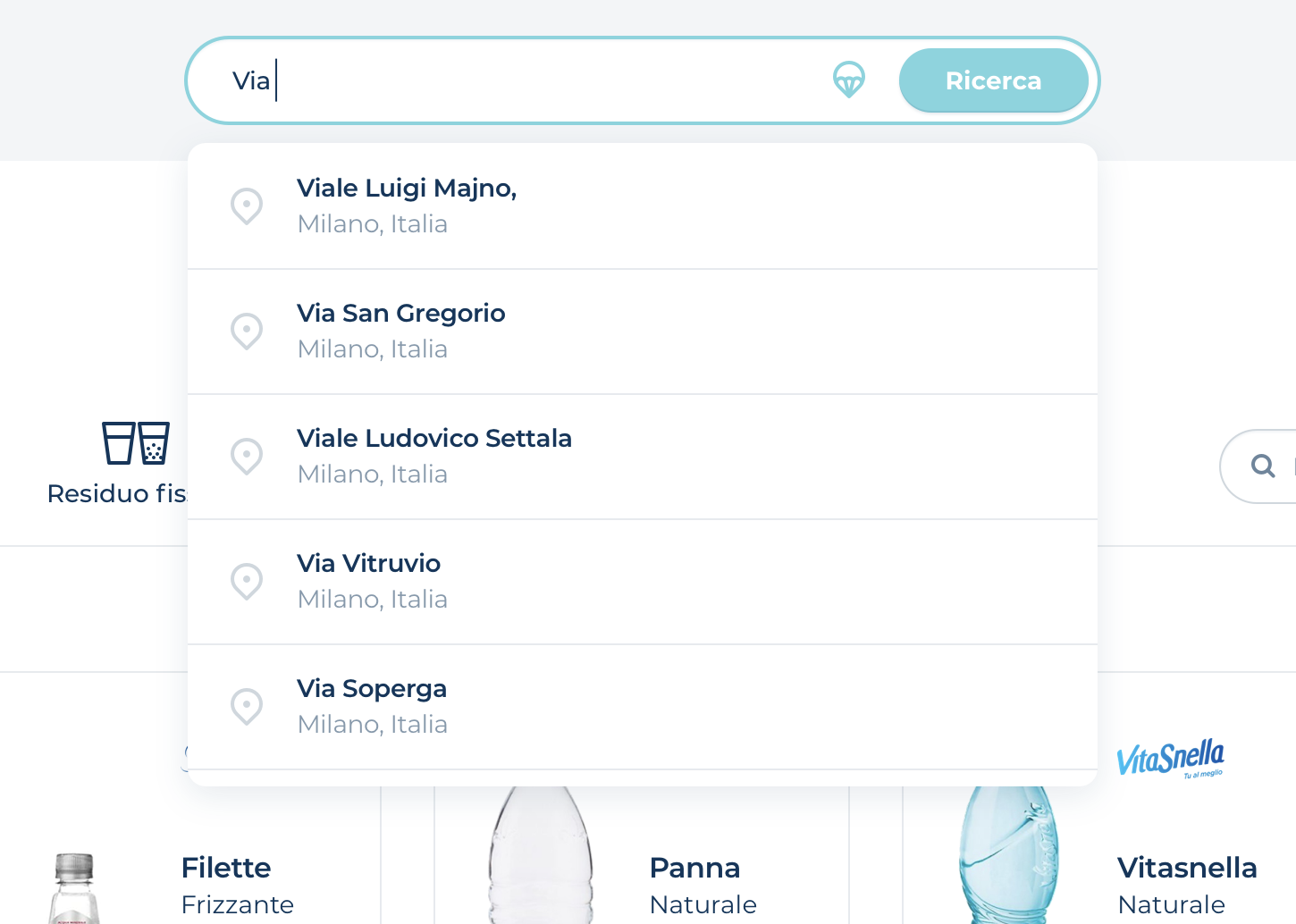This screenshot has height=924, width=1296.
Task: Click the Filette bottle thumbnail
Action: pyautogui.click(x=74, y=887)
